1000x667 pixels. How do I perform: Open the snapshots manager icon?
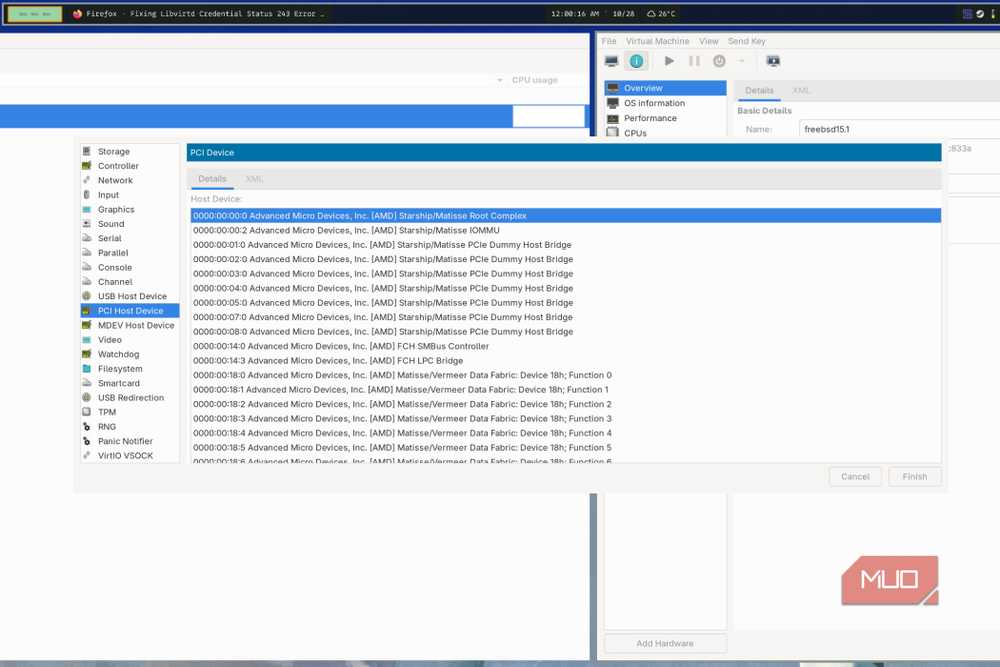(773, 61)
